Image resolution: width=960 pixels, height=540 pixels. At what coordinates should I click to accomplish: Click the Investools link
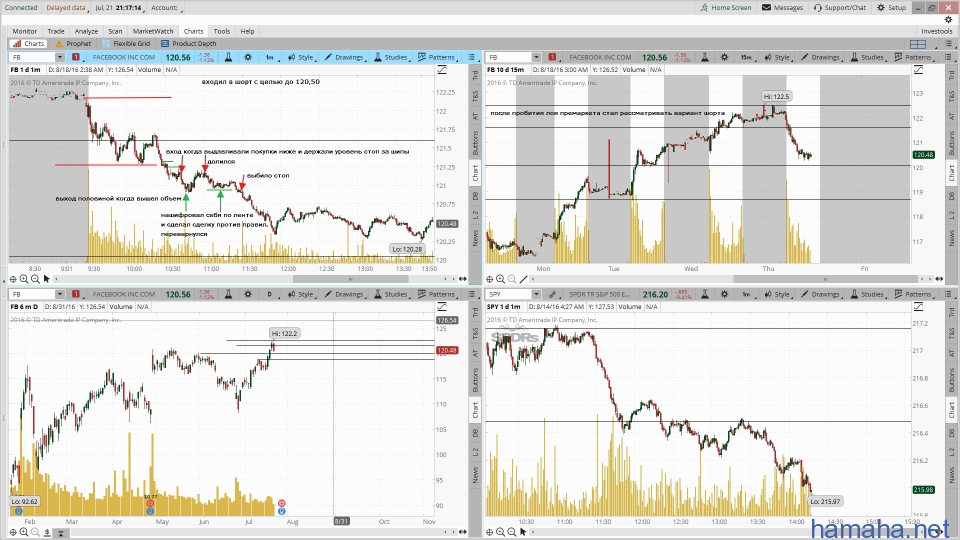[937, 31]
